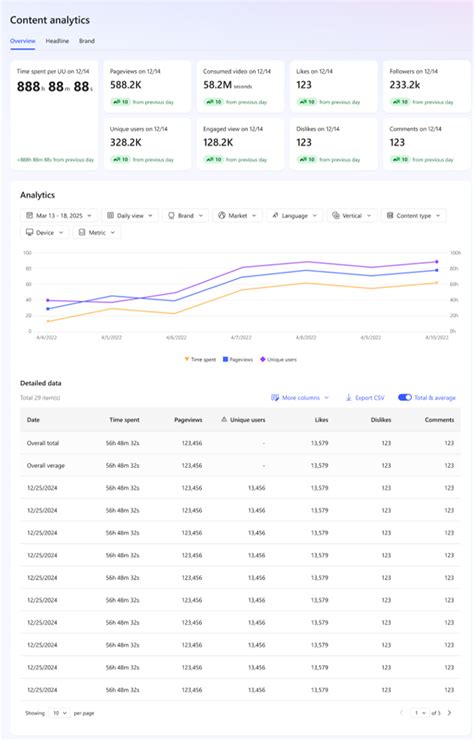The height and width of the screenshot is (741, 474).
Task: Click the More columns icon
Action: pyautogui.click(x=275, y=398)
